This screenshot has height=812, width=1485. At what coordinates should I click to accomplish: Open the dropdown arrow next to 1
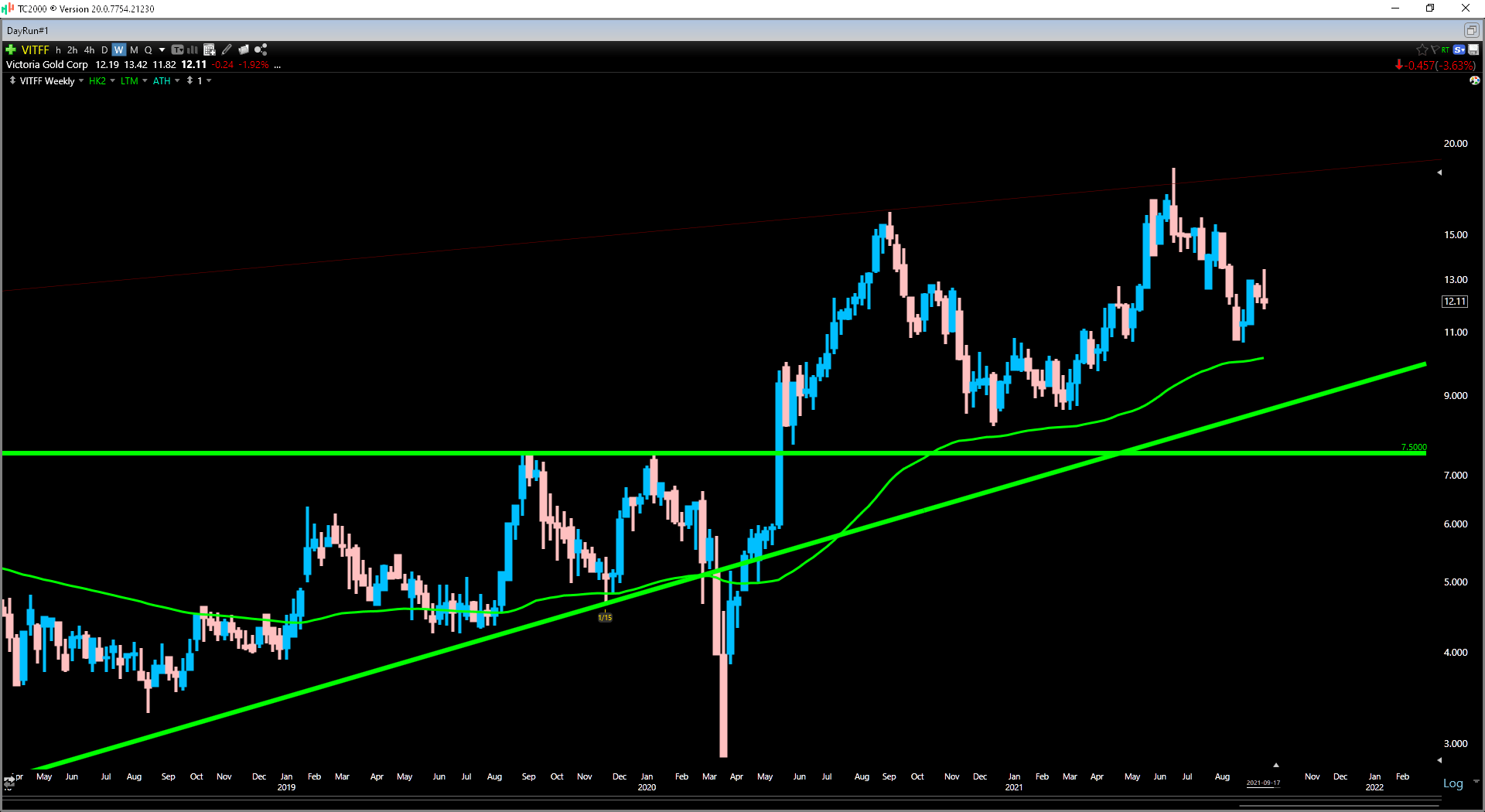209,80
